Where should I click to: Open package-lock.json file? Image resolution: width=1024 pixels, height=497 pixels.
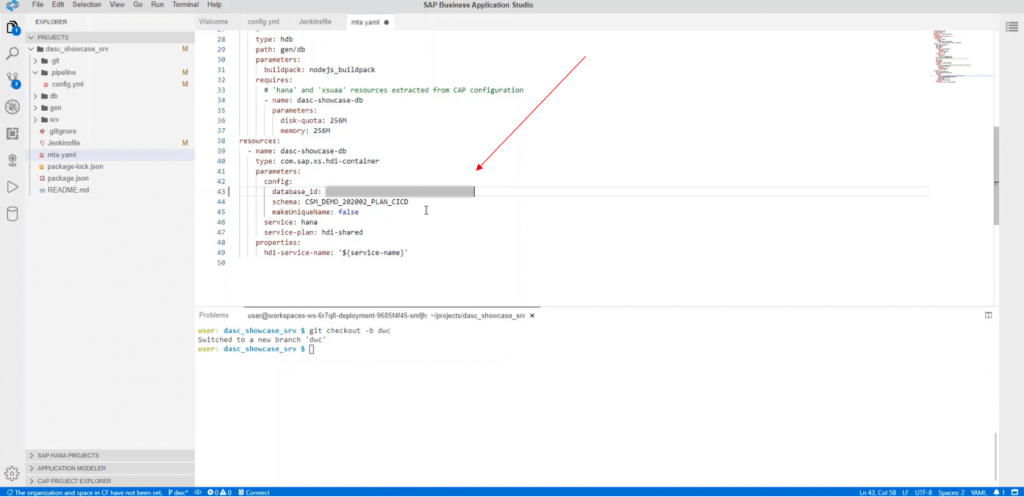(75, 167)
